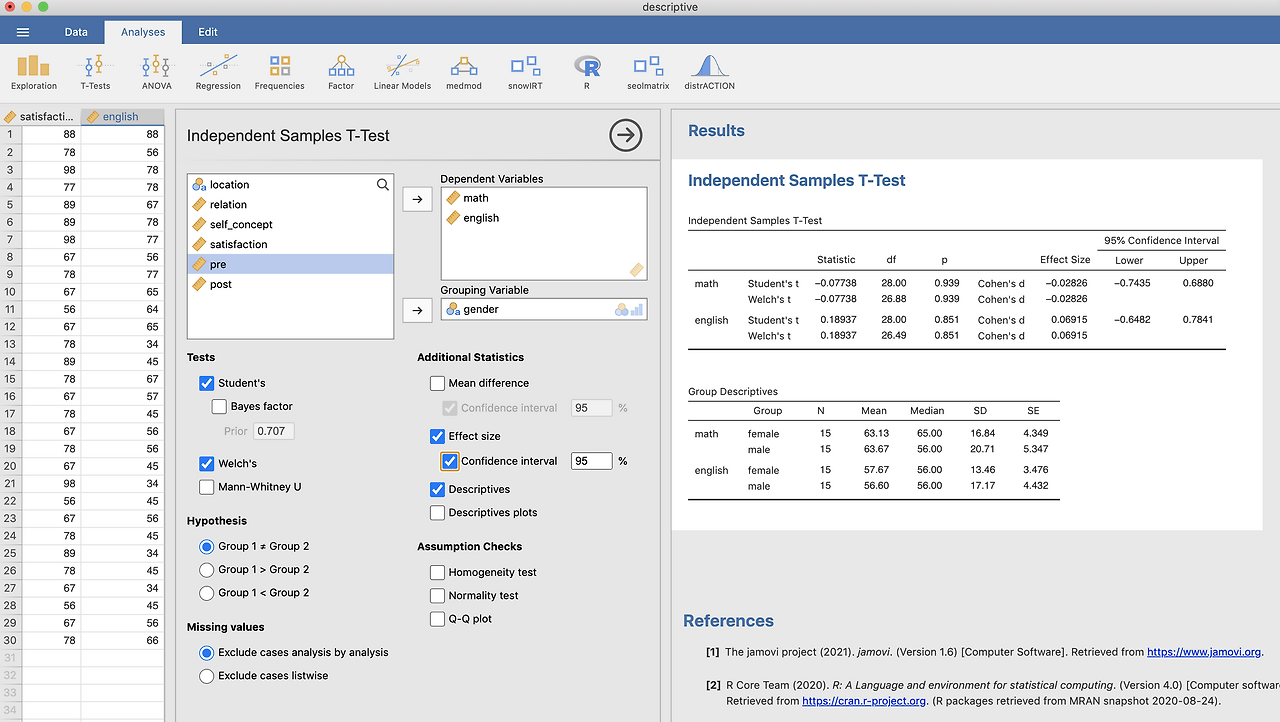
Task: Open the snowIRT module dropdown
Action: [525, 72]
